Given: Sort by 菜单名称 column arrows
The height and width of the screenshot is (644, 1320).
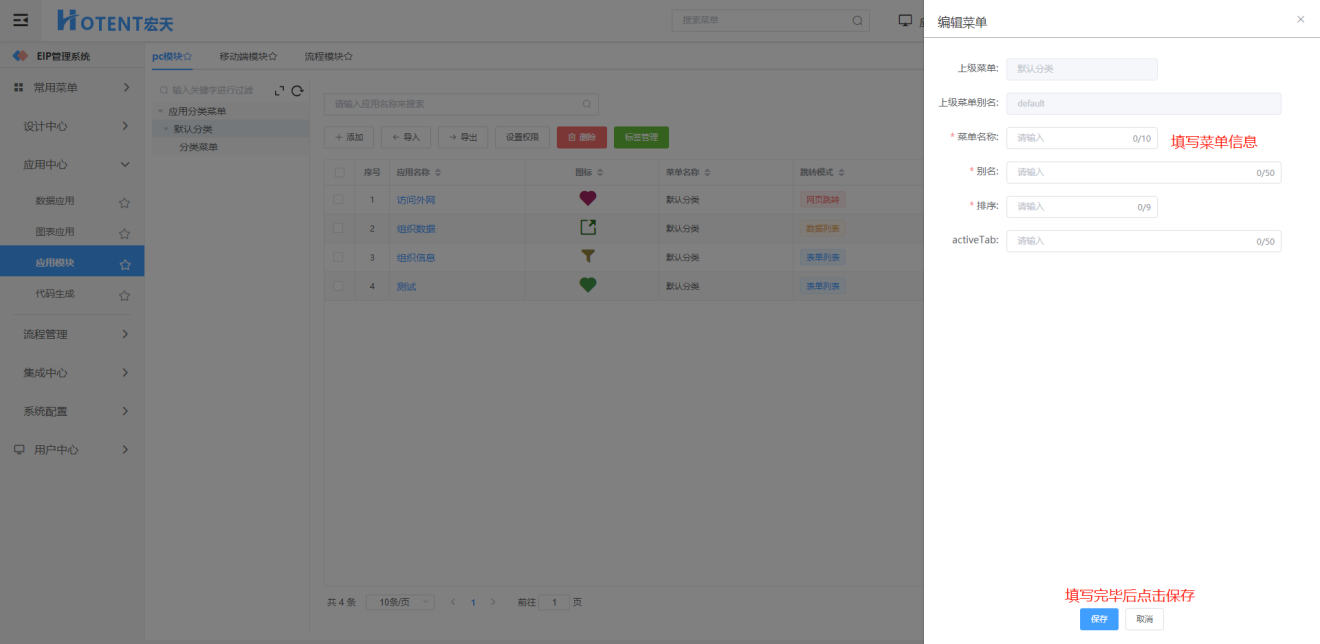Looking at the screenshot, I should click(707, 173).
